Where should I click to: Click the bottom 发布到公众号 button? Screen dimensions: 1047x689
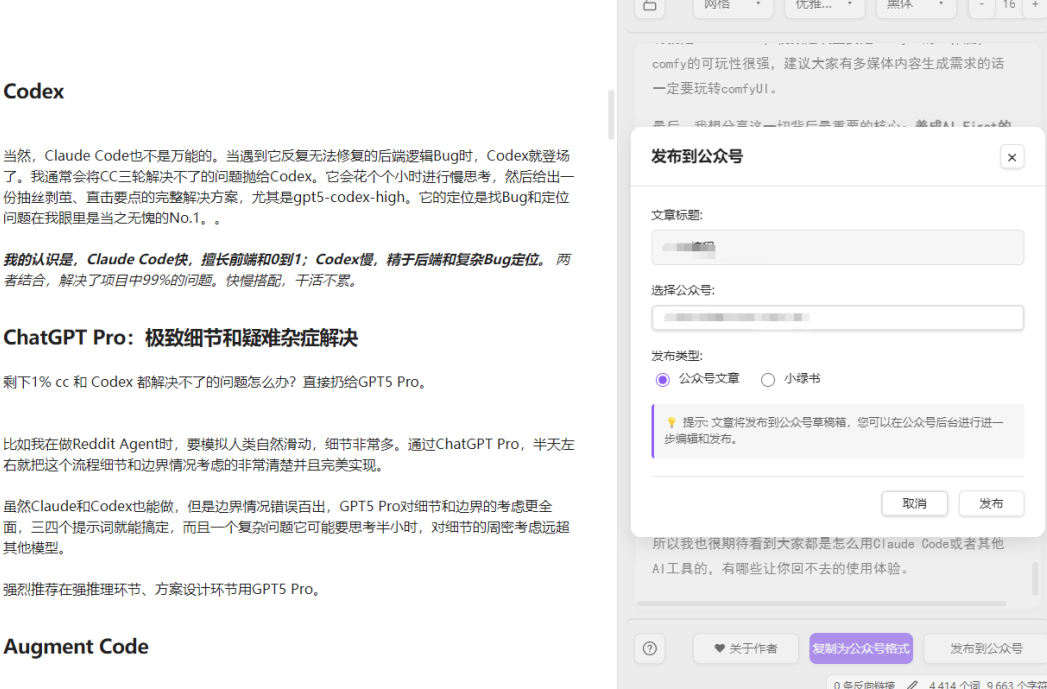coord(985,648)
